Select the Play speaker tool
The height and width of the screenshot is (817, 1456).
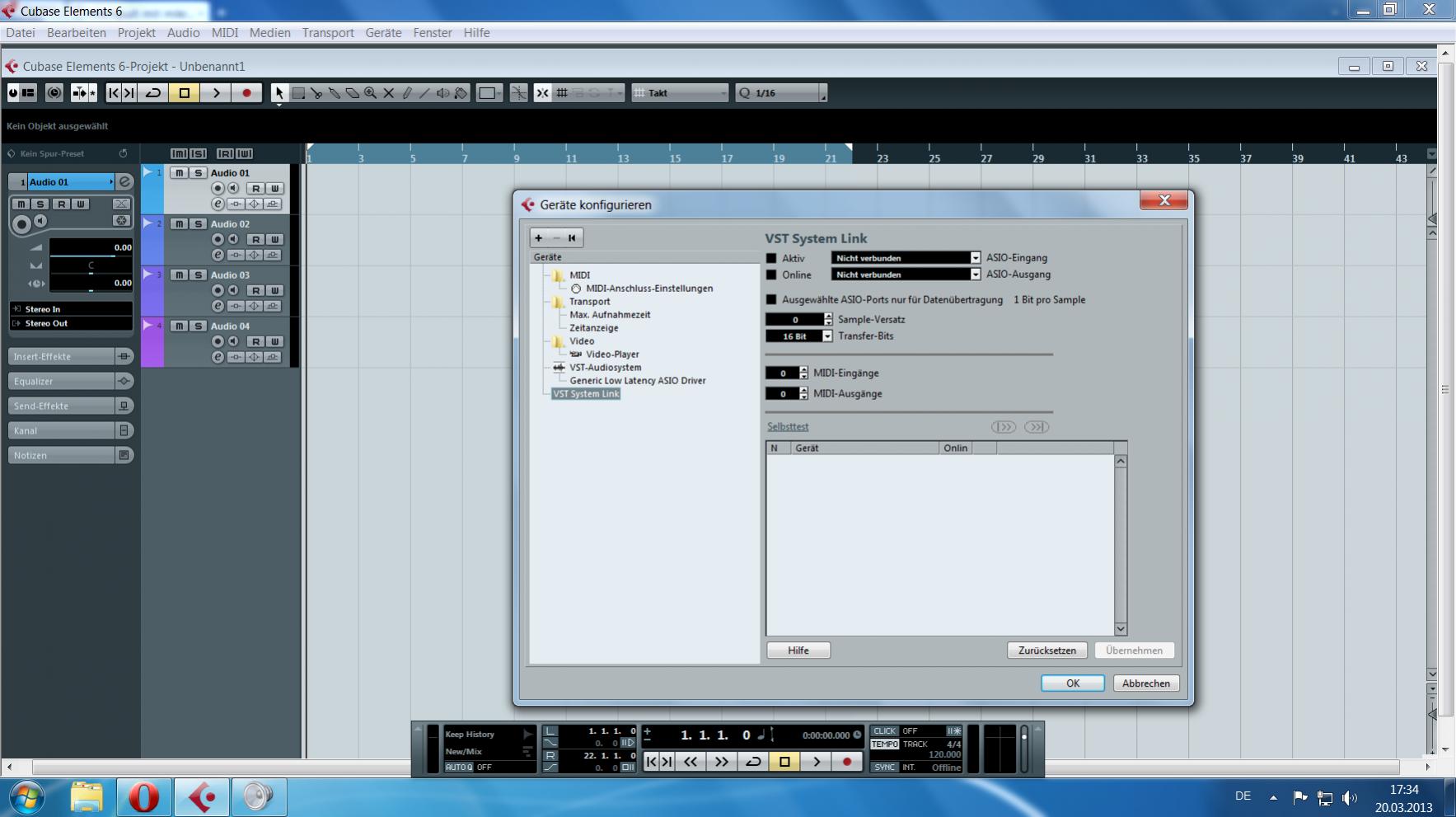tap(443, 93)
